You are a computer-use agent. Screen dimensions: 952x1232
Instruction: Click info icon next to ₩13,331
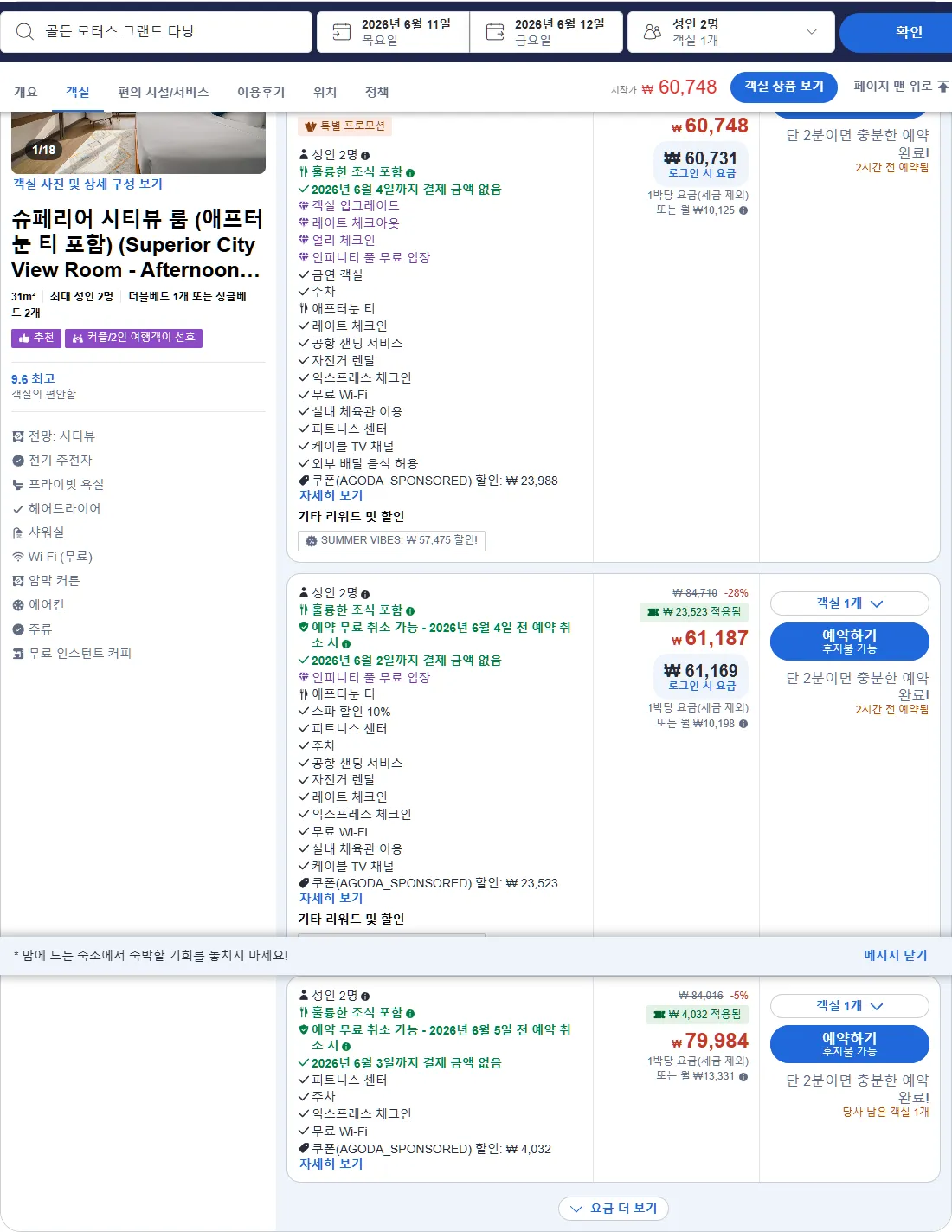(743, 1077)
